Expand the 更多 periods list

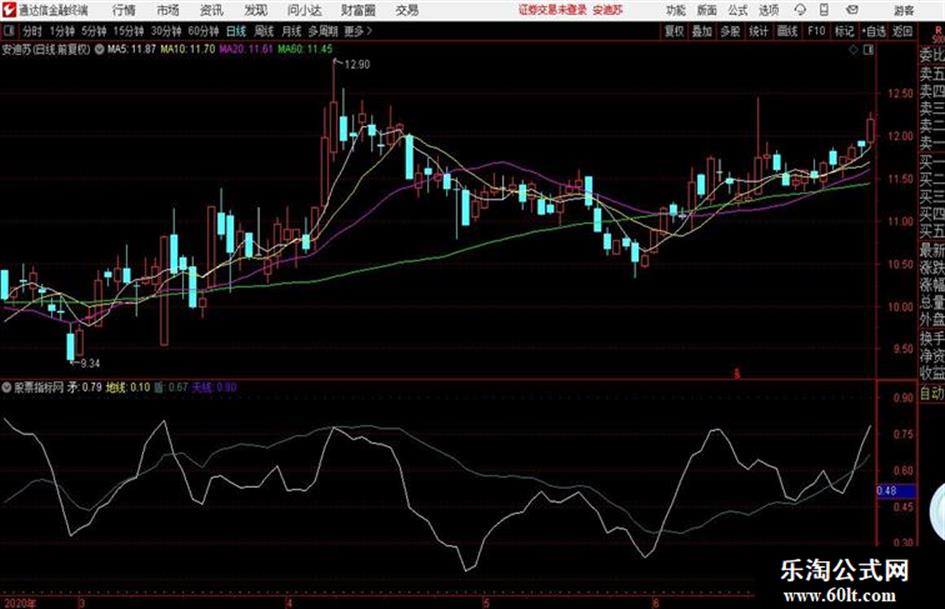point(358,31)
